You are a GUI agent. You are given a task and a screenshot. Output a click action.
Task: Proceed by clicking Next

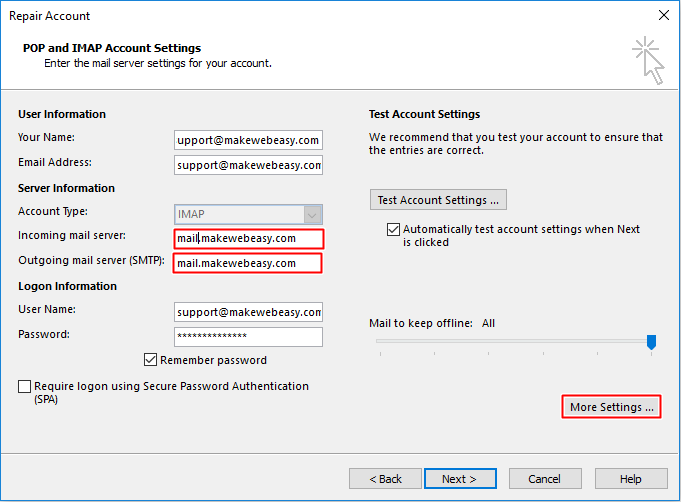point(460,479)
